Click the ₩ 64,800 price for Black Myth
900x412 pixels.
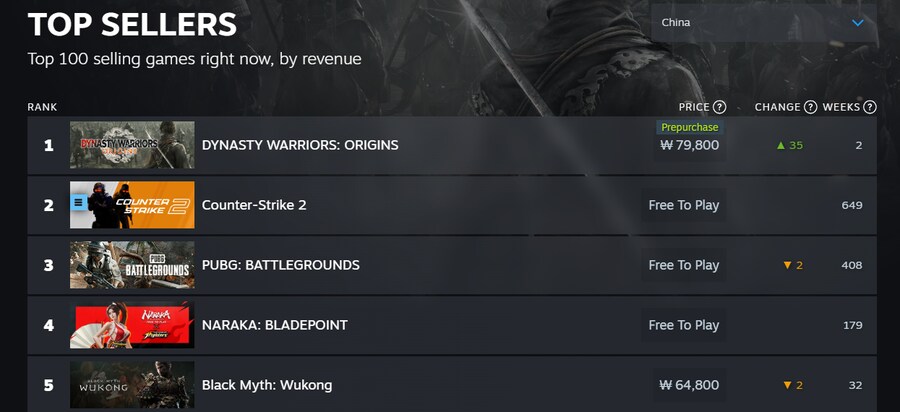coord(689,385)
